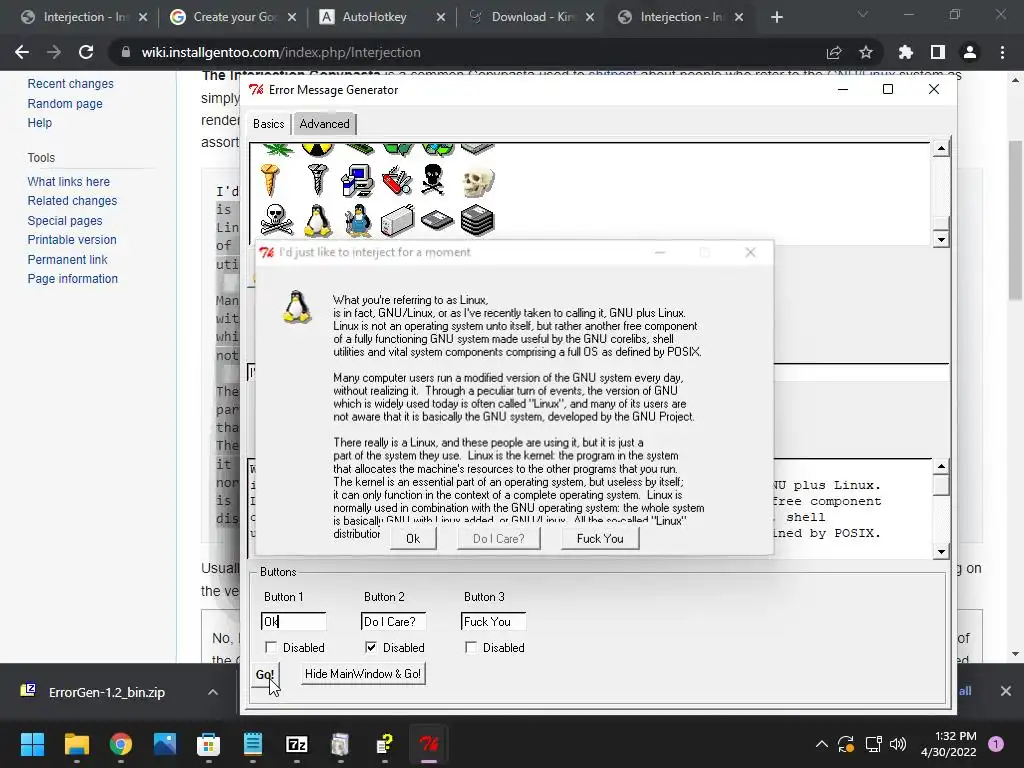This screenshot has height=768, width=1024.
Task: Show hidden system tray icons
Action: 822,744
